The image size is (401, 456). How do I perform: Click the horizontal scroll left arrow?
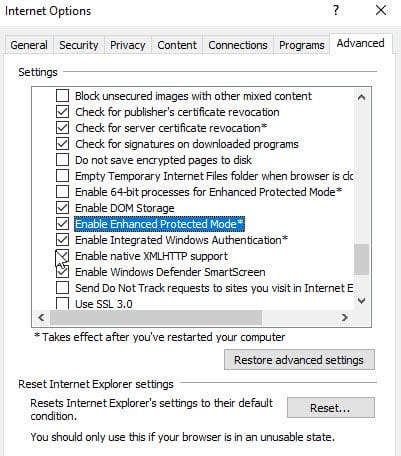tap(41, 317)
